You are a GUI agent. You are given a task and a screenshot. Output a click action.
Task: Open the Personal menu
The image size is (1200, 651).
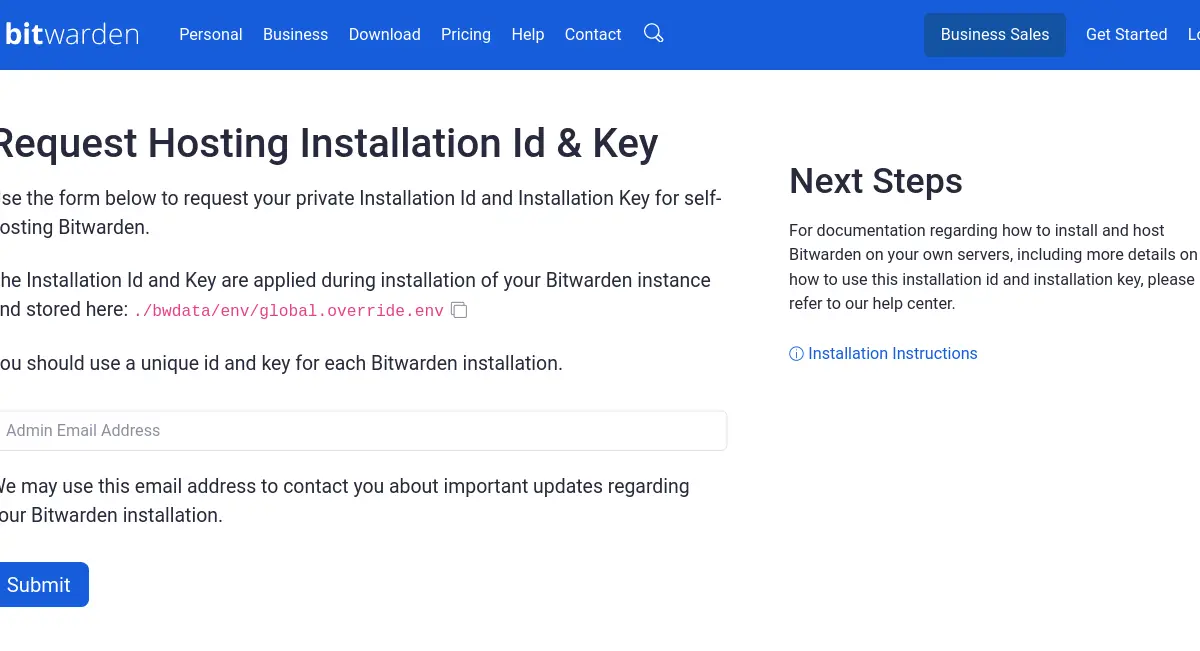[x=211, y=34]
